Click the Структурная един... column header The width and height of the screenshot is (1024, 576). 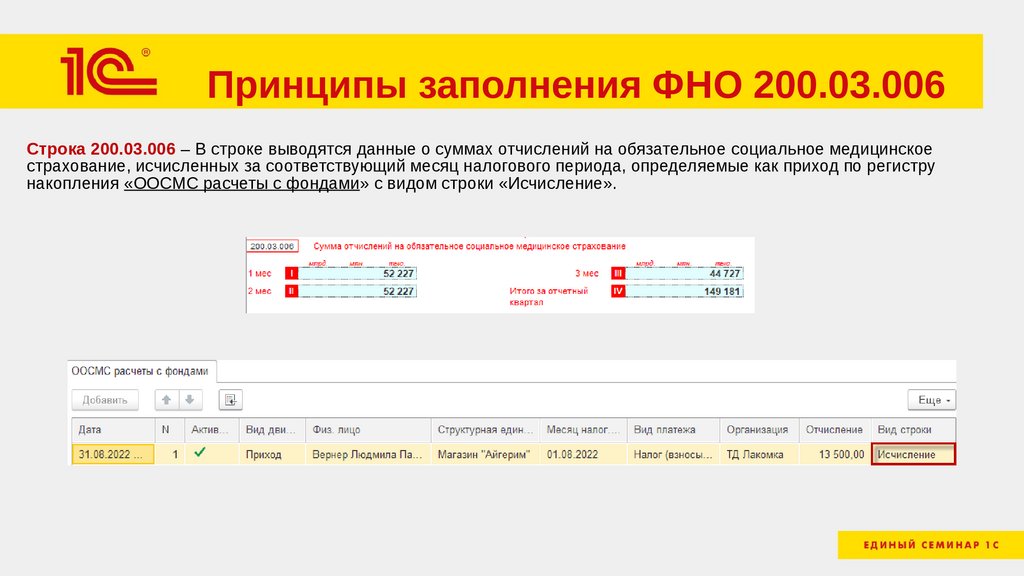[485, 430]
